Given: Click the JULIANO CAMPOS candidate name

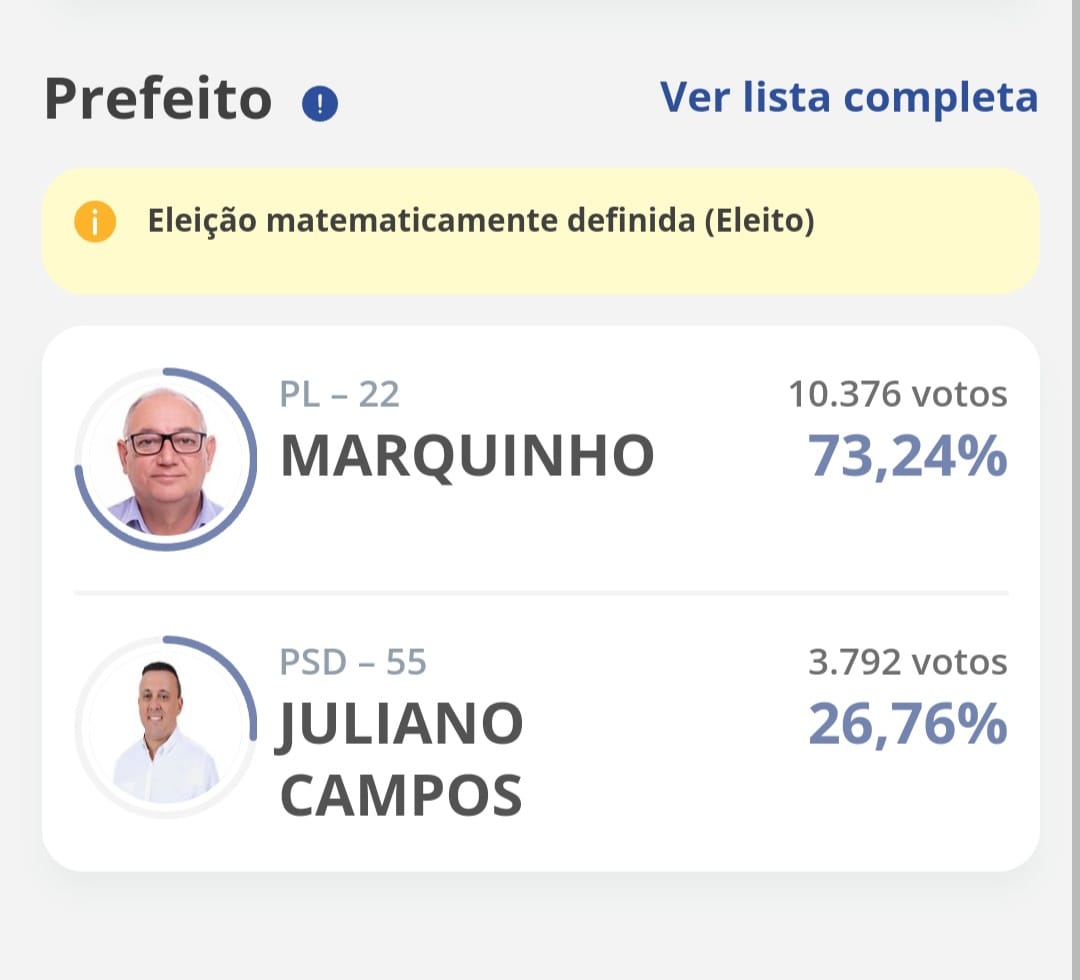Looking at the screenshot, I should click(401, 758).
